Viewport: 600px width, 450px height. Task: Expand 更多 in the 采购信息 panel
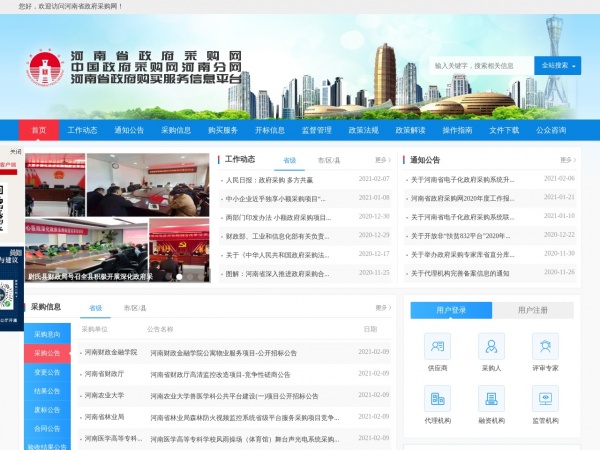(382, 308)
